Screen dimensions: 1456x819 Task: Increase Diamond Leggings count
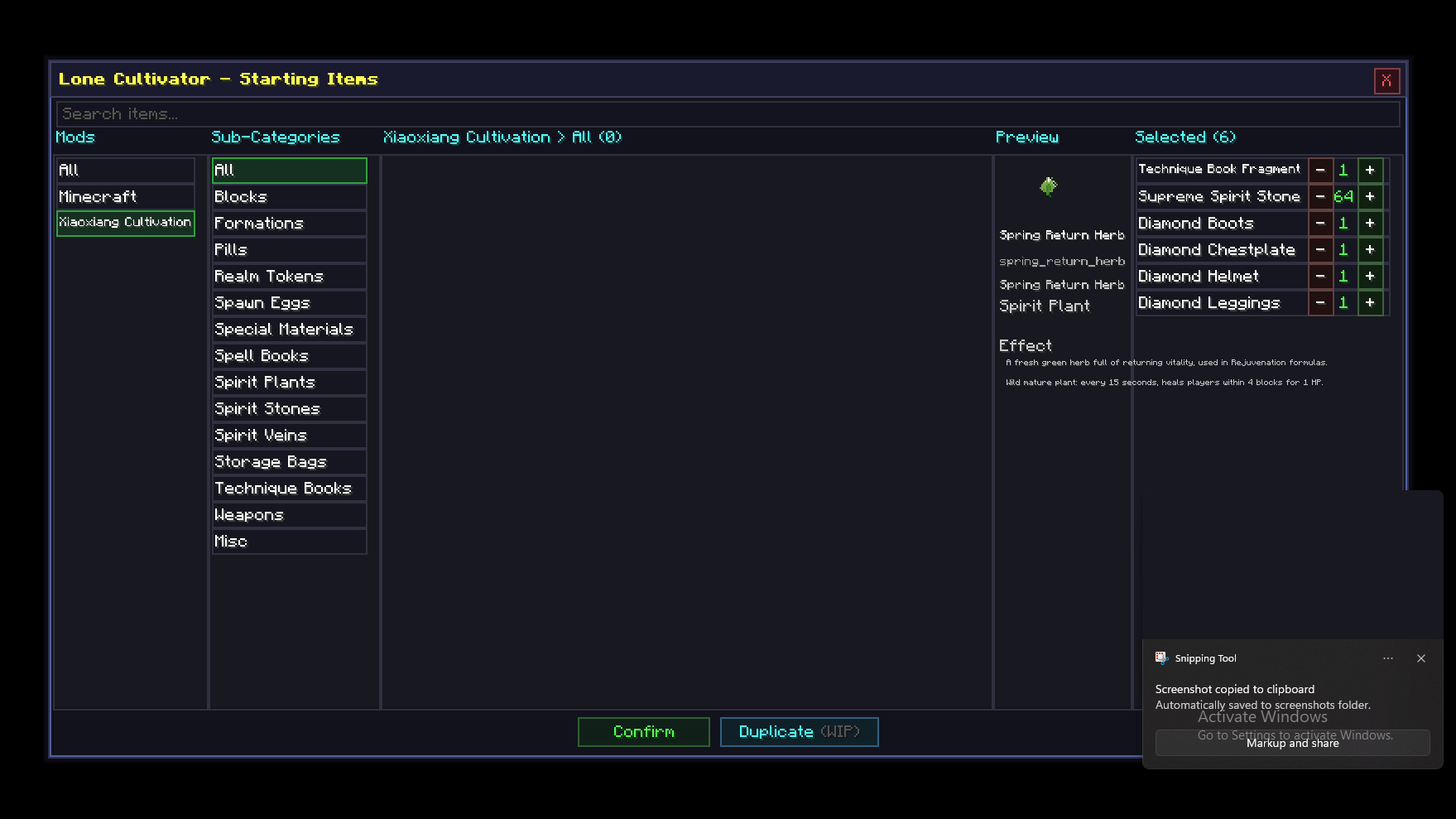[x=1370, y=303]
